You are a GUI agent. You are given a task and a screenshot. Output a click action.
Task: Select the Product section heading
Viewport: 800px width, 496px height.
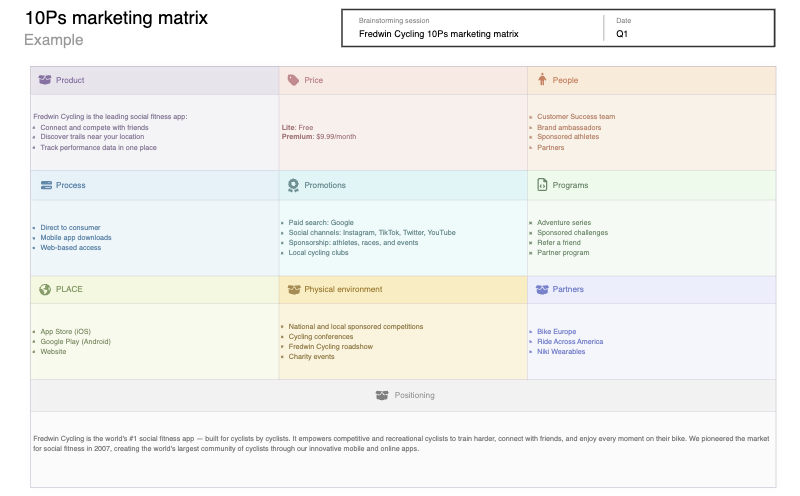(x=70, y=80)
